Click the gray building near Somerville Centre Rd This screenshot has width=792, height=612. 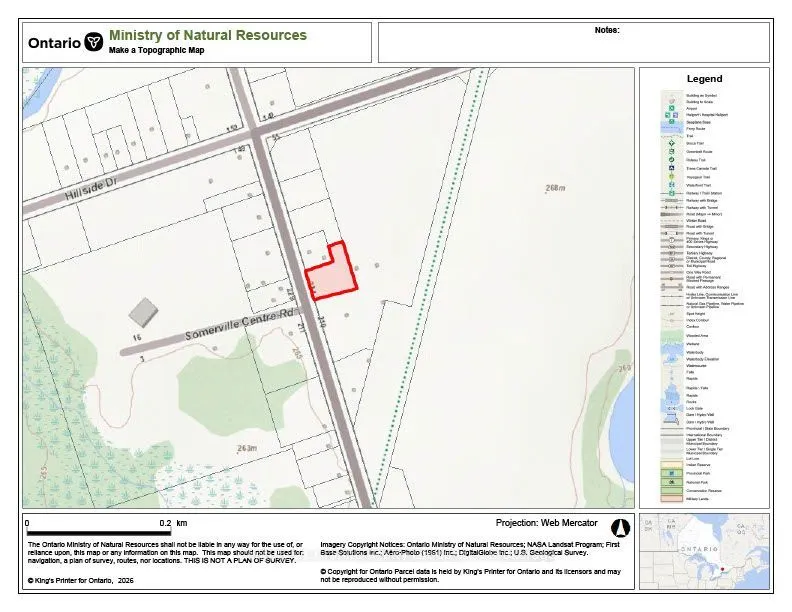coord(143,312)
